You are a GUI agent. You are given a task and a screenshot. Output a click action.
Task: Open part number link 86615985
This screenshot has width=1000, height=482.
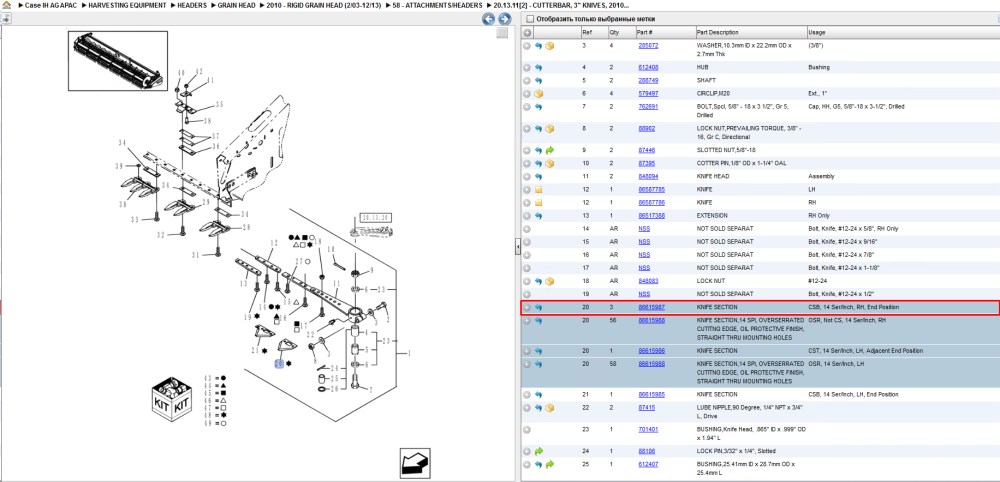(652, 395)
